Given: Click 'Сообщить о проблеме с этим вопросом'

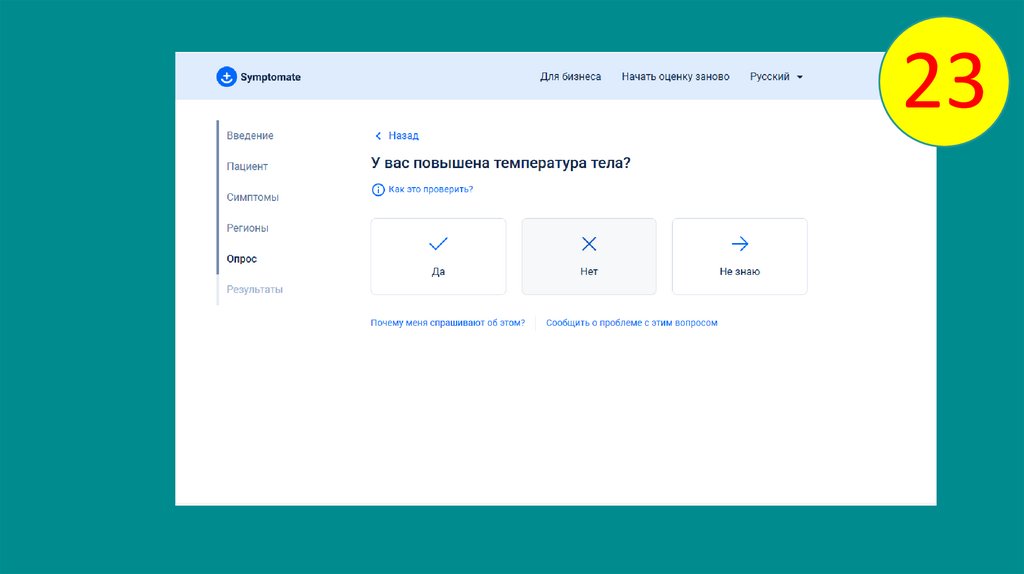Looking at the screenshot, I should point(632,323).
